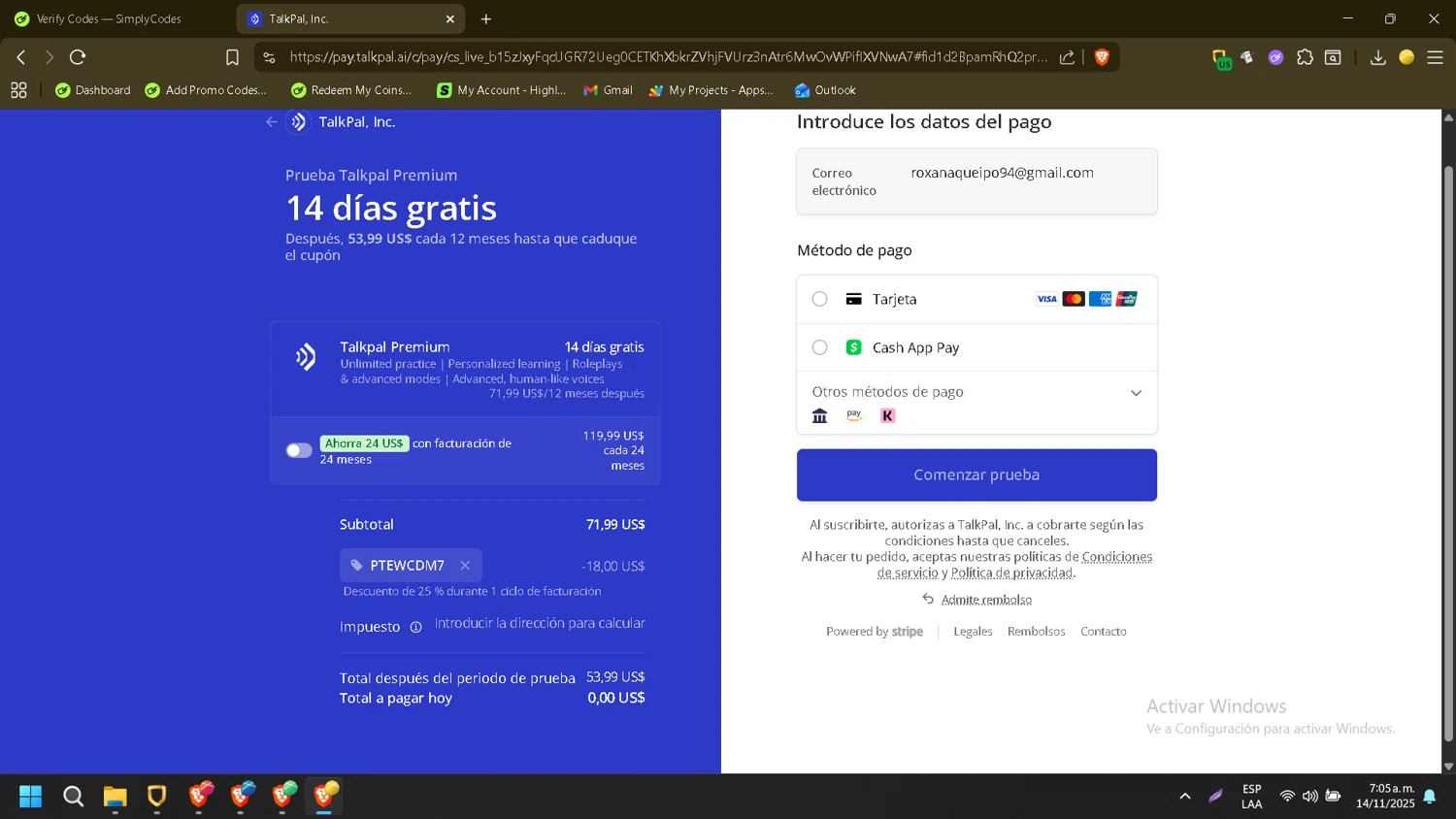The height and width of the screenshot is (819, 1456).
Task: Open the Brave Shields lion icon
Action: (x=1102, y=57)
